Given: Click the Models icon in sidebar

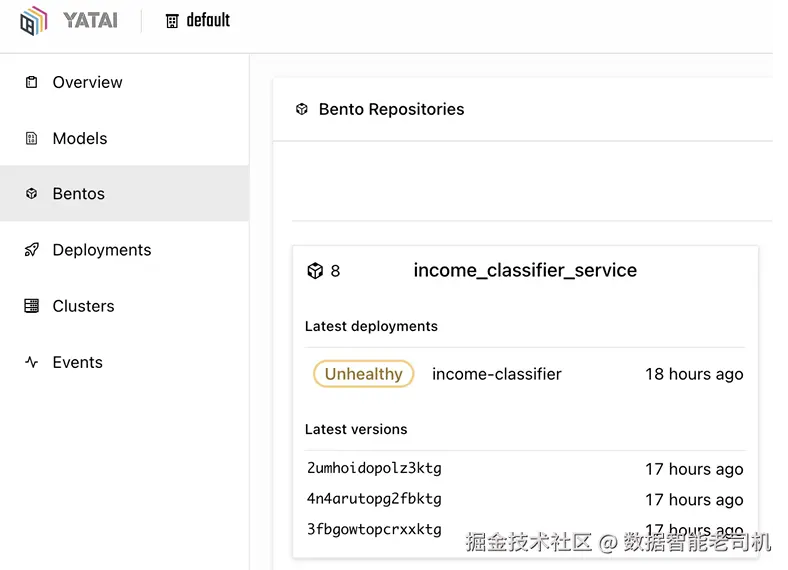Looking at the screenshot, I should [31, 138].
